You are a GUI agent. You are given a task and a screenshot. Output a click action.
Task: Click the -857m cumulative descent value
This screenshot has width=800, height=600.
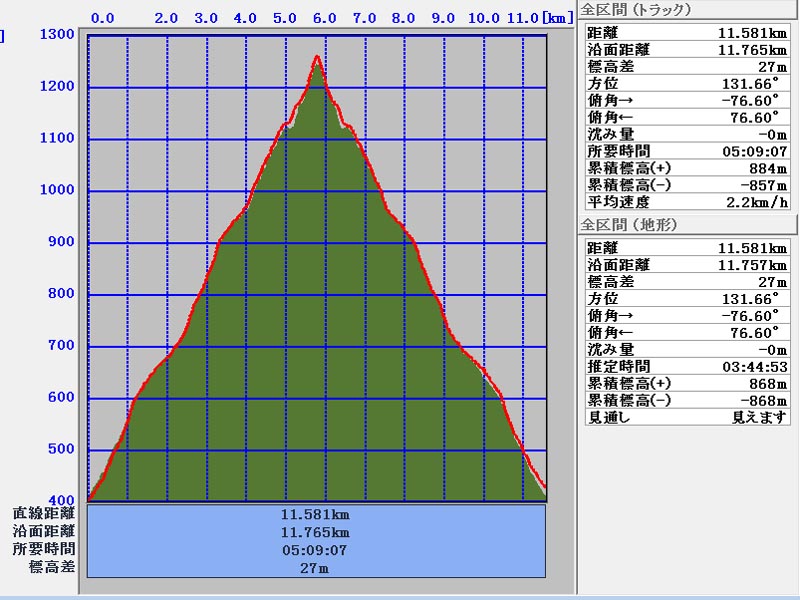pos(762,185)
